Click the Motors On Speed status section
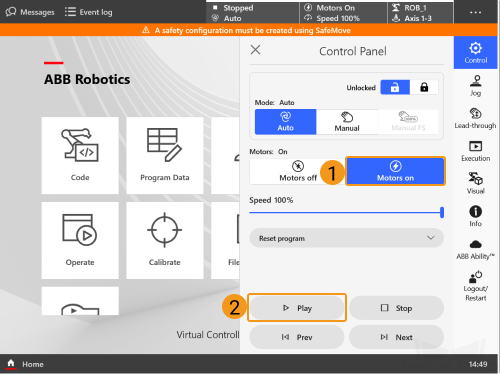Viewport: 500px width, 374px height. click(343, 13)
